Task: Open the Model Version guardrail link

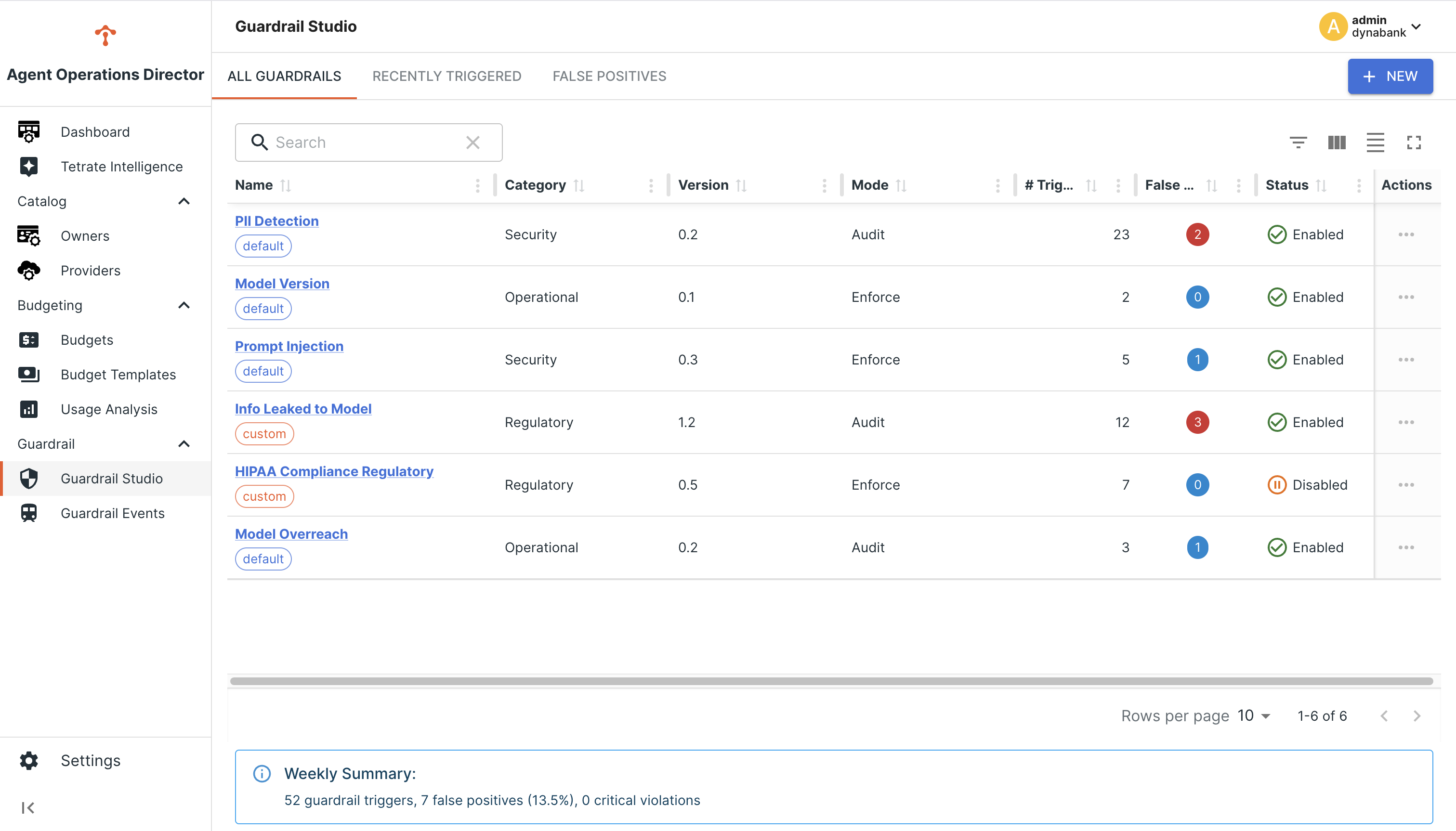Action: coord(282,284)
